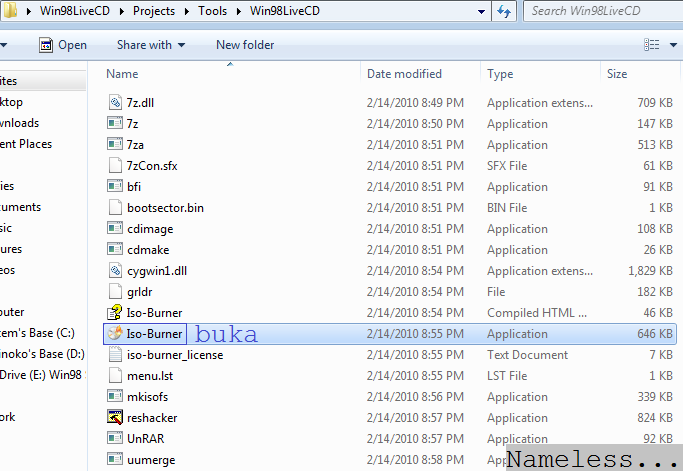Image resolution: width=683 pixels, height=471 pixels.
Task: Open Downloads in navigation pane
Action: [20, 123]
